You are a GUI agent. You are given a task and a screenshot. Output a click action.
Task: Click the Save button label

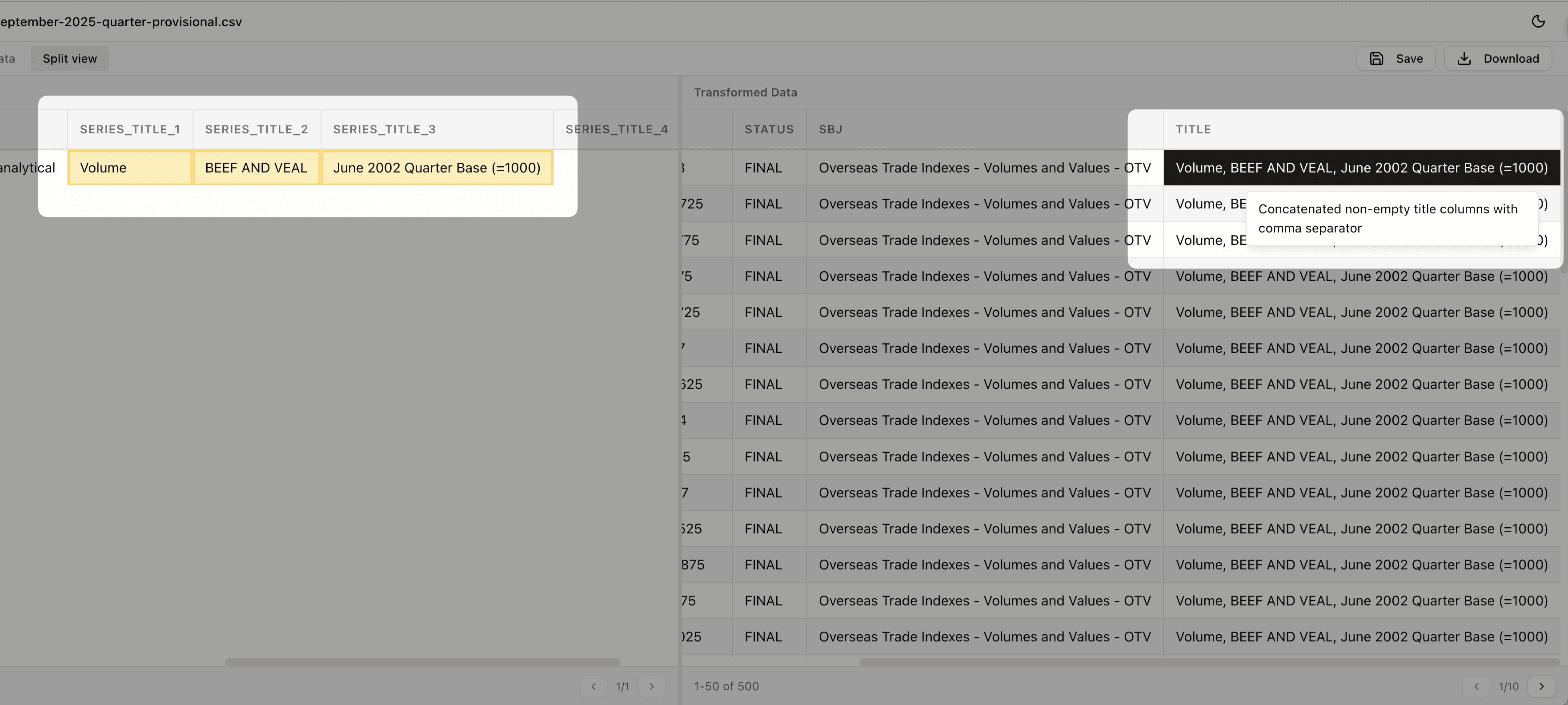tap(1409, 58)
